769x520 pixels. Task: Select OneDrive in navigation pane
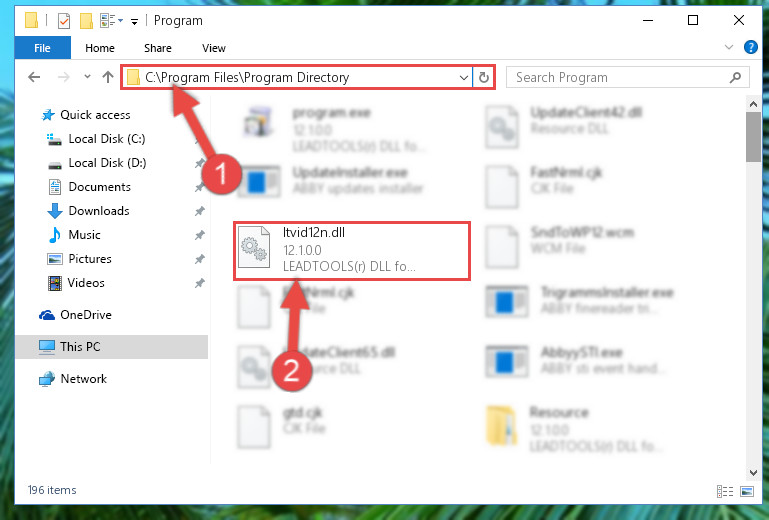(x=76, y=315)
